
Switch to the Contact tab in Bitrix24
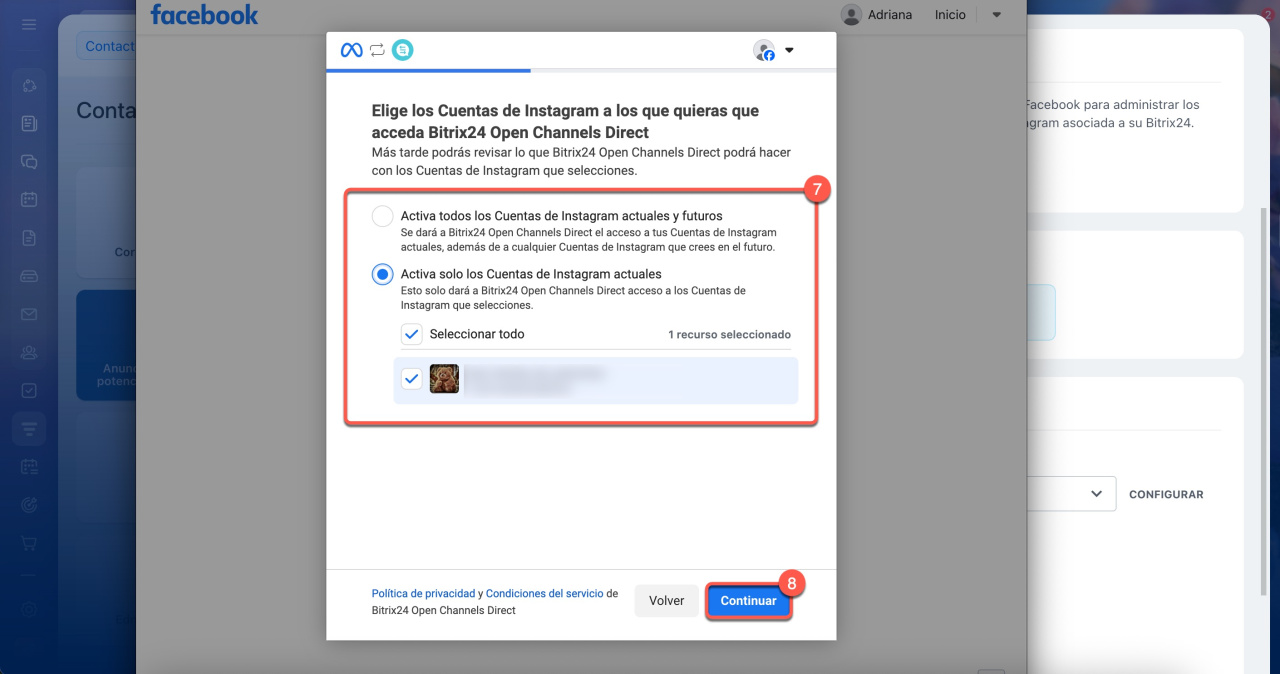point(108,46)
